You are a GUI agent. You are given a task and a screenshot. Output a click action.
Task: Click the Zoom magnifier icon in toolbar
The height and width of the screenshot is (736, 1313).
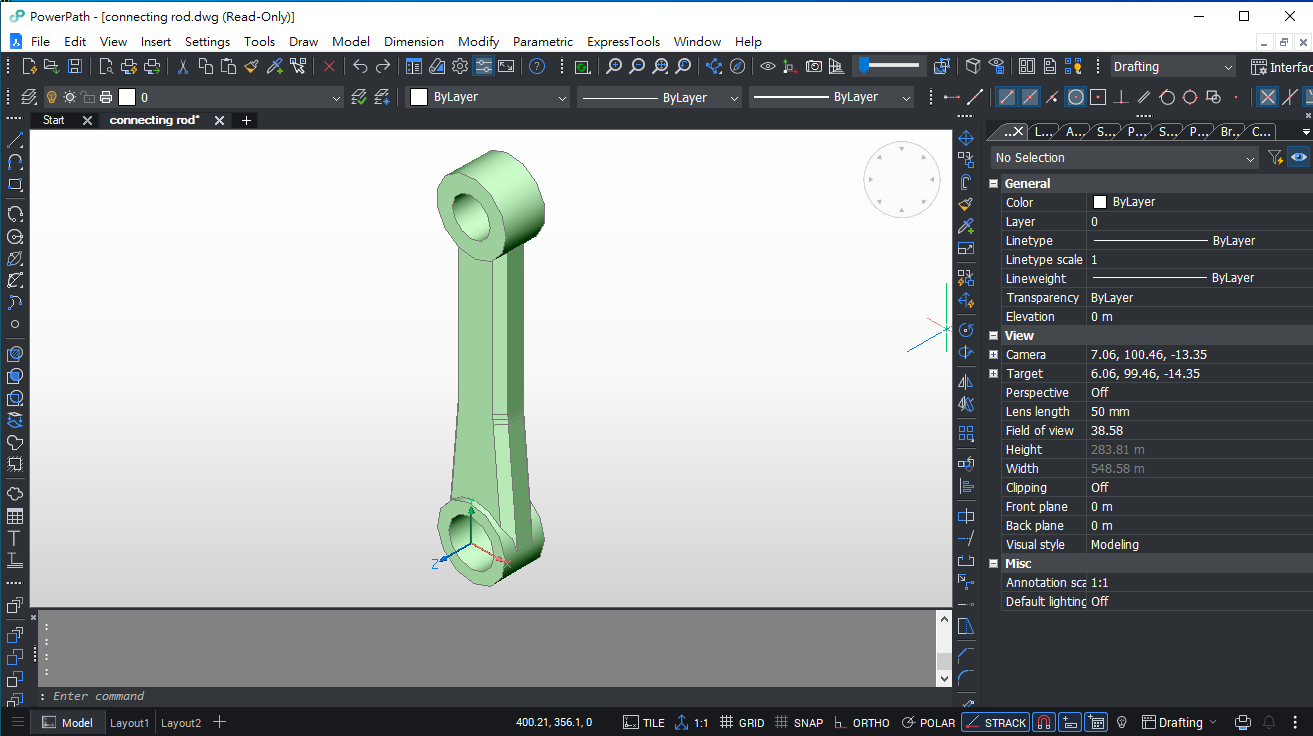pyautogui.click(x=613, y=67)
